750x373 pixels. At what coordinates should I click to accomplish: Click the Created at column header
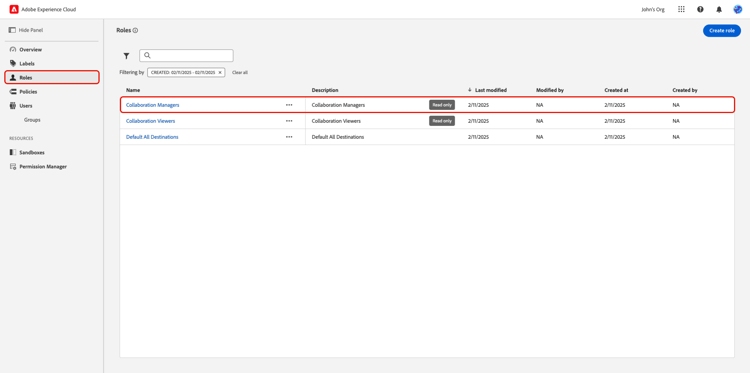[x=616, y=90]
